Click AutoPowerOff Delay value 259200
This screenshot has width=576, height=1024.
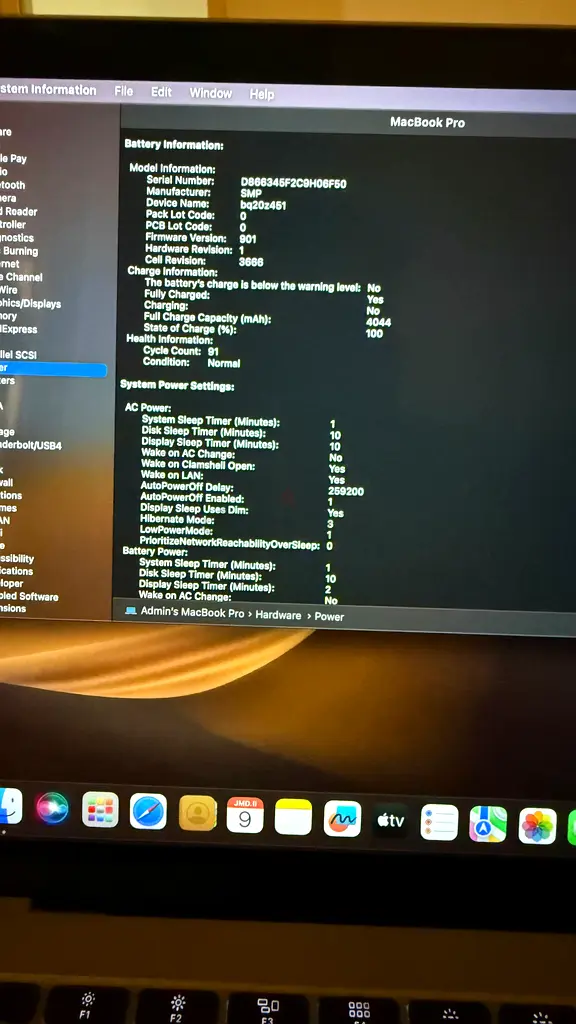345,491
